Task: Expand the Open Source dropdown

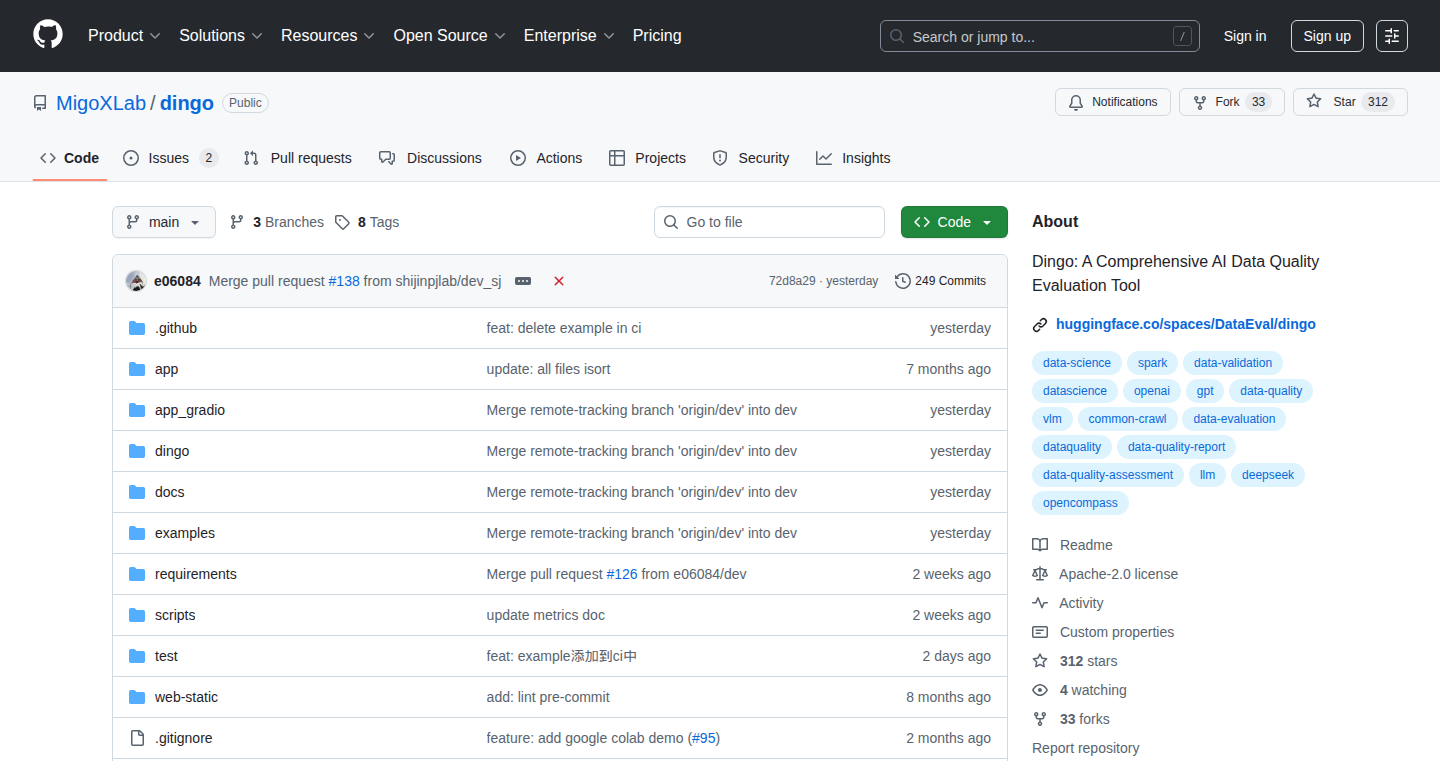Action: 449,36
